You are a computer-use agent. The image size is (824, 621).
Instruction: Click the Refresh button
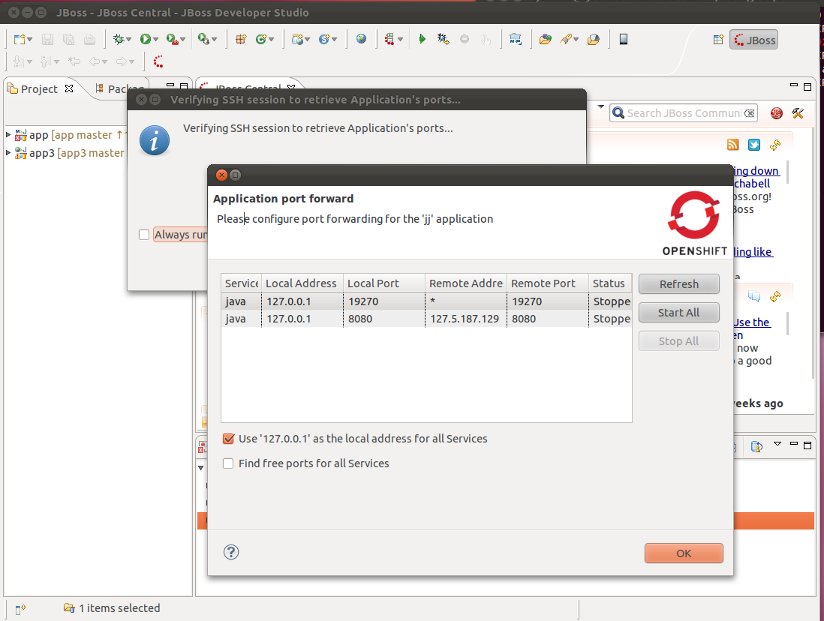679,284
